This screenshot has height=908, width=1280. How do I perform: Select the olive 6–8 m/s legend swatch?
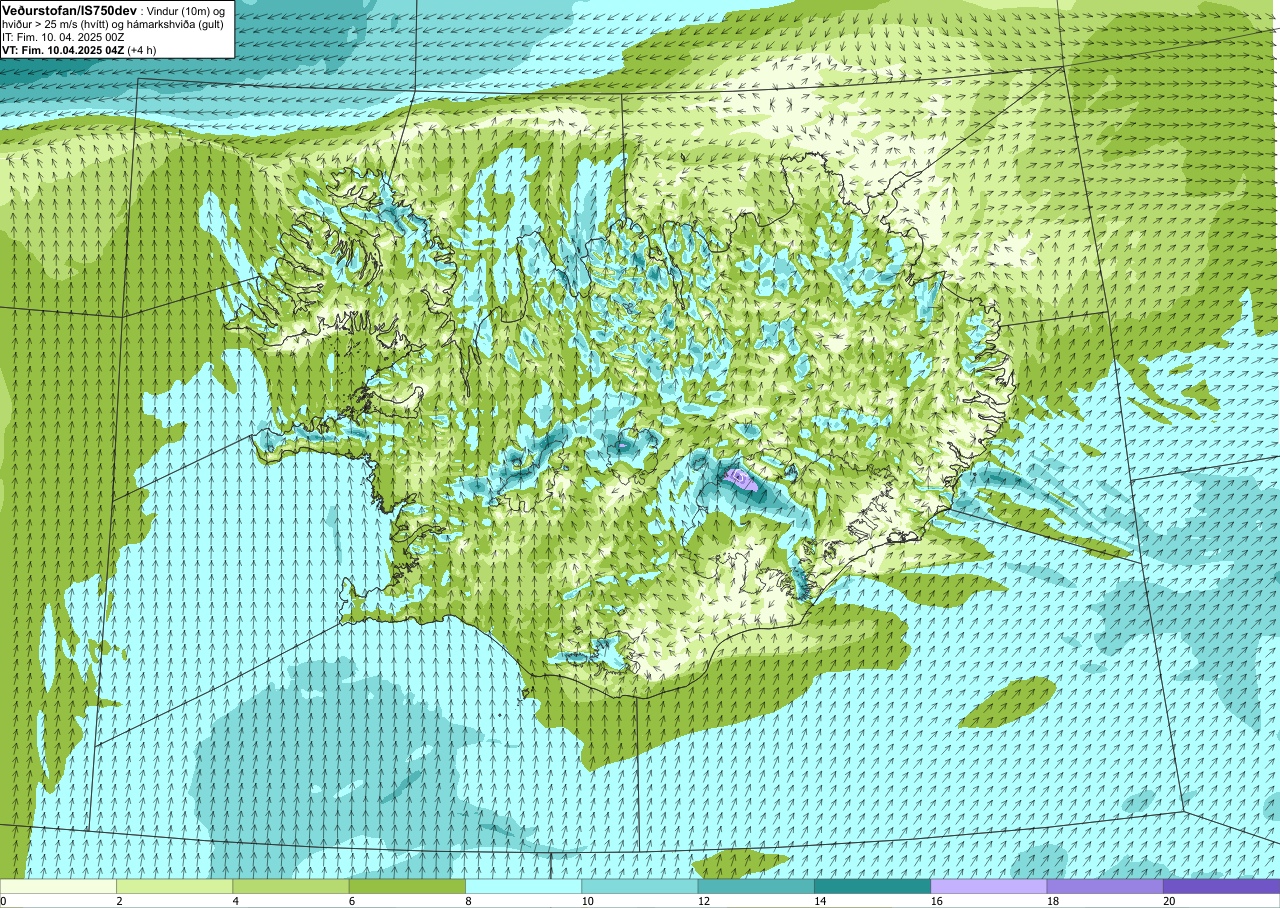pos(407,886)
